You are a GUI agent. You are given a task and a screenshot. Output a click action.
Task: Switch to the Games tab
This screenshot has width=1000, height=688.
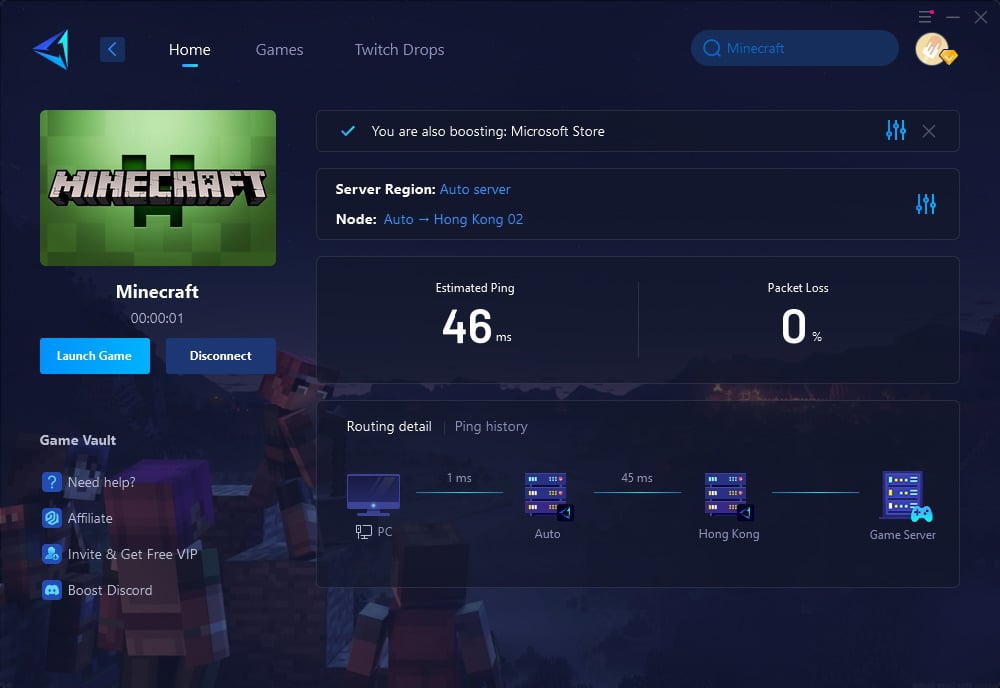[x=279, y=50]
